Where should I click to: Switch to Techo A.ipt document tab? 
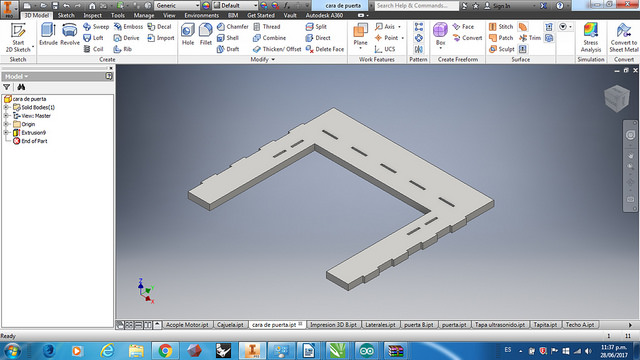pyautogui.click(x=580, y=325)
